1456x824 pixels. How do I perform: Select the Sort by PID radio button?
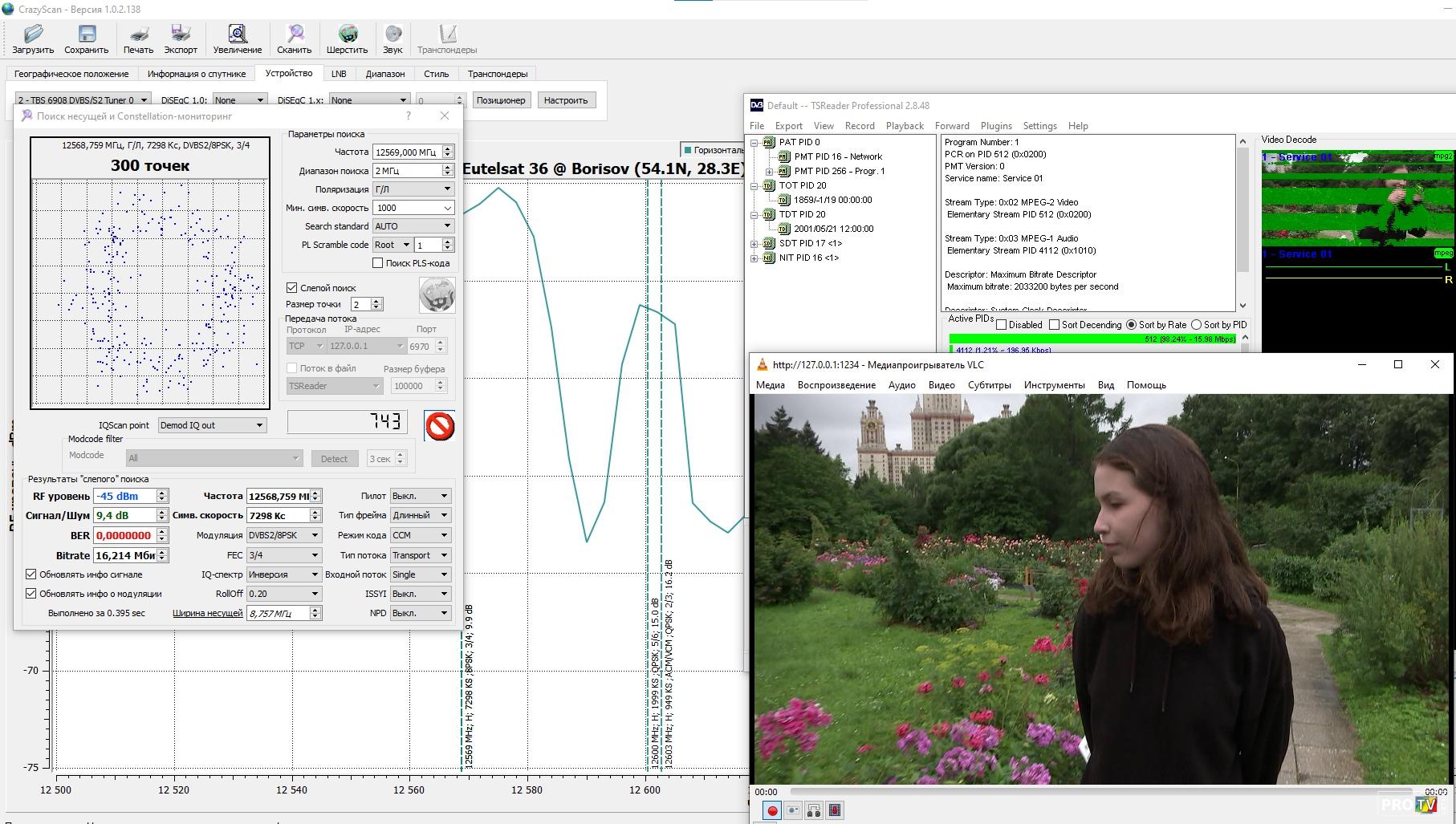tap(1196, 325)
